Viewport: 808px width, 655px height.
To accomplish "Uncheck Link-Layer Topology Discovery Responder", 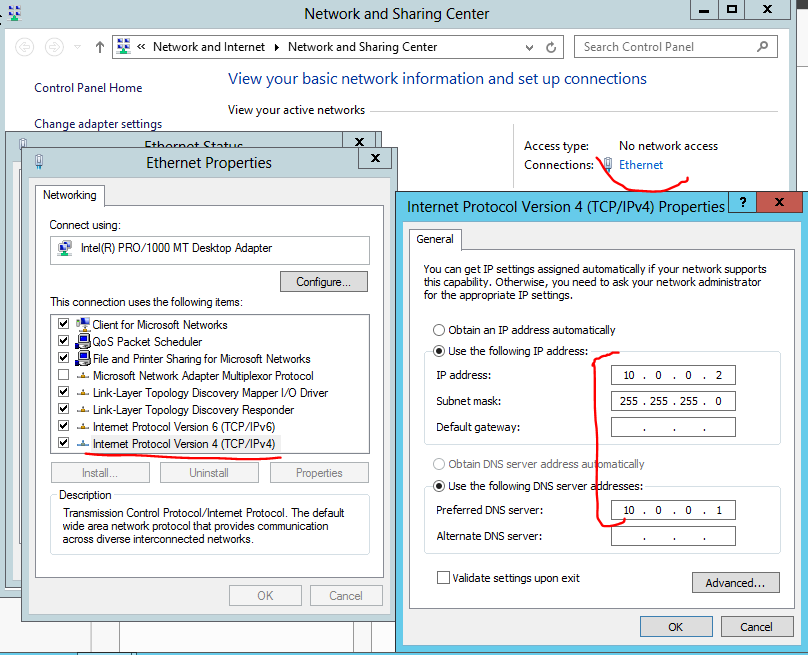I will click(63, 409).
